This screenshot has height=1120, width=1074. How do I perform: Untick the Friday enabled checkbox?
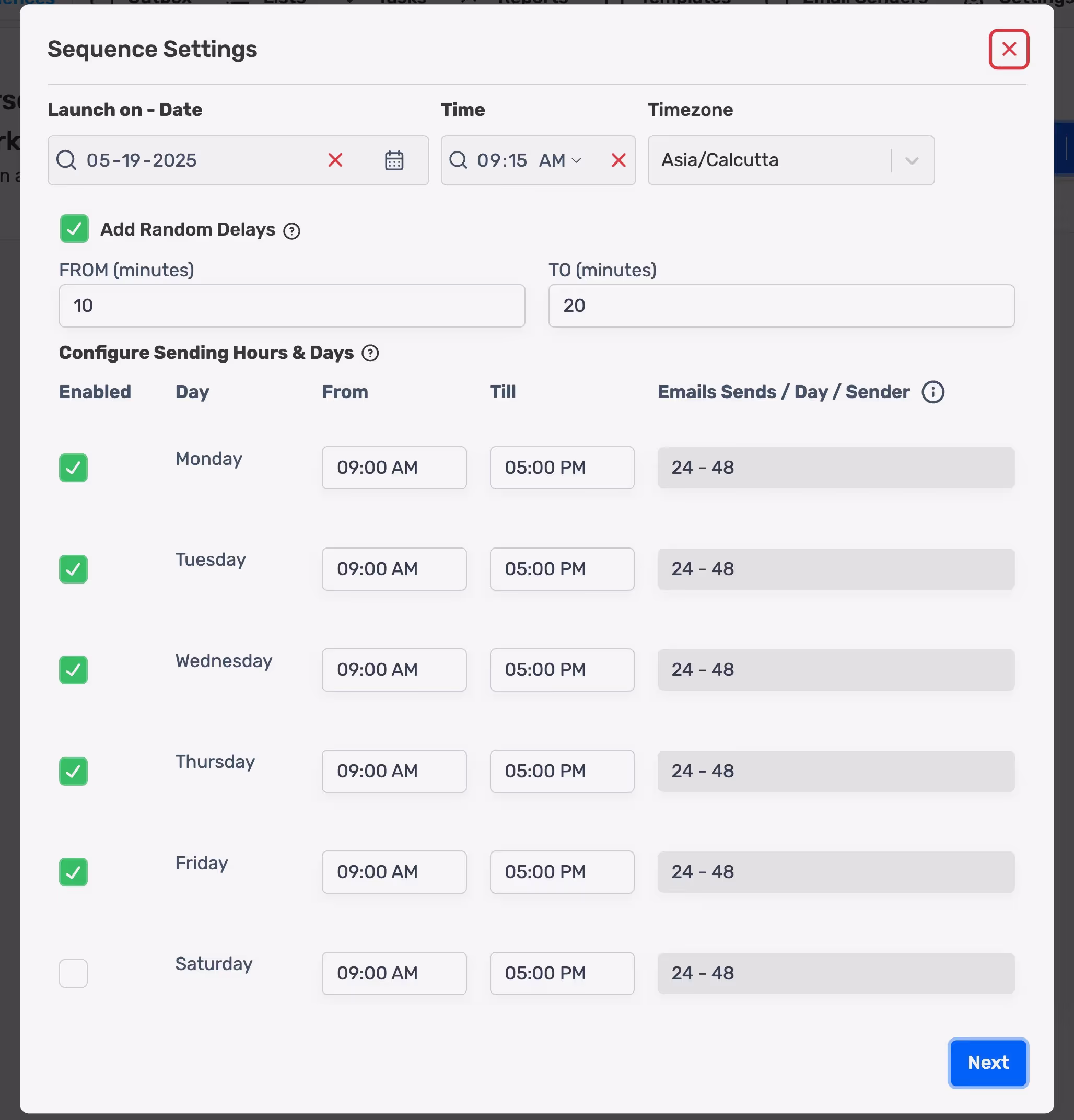73,872
